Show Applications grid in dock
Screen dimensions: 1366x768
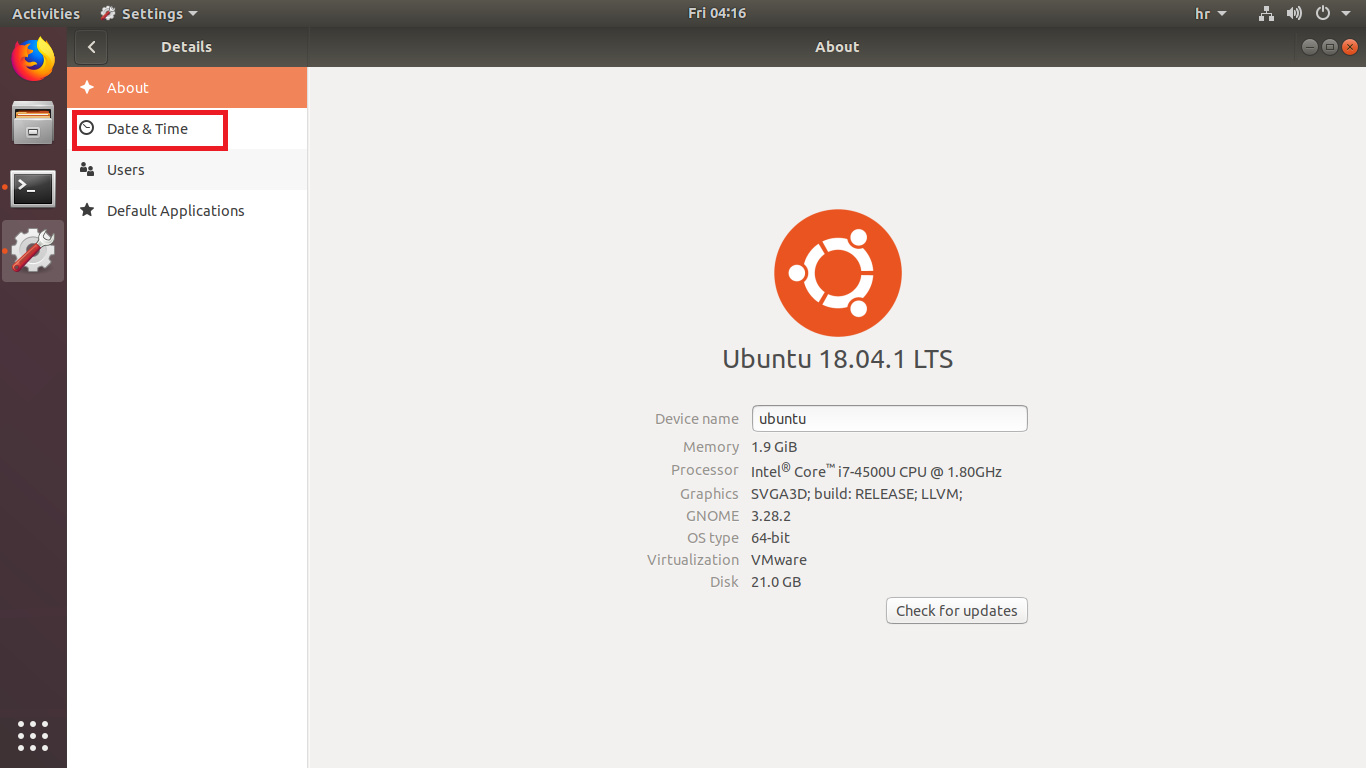click(x=33, y=735)
